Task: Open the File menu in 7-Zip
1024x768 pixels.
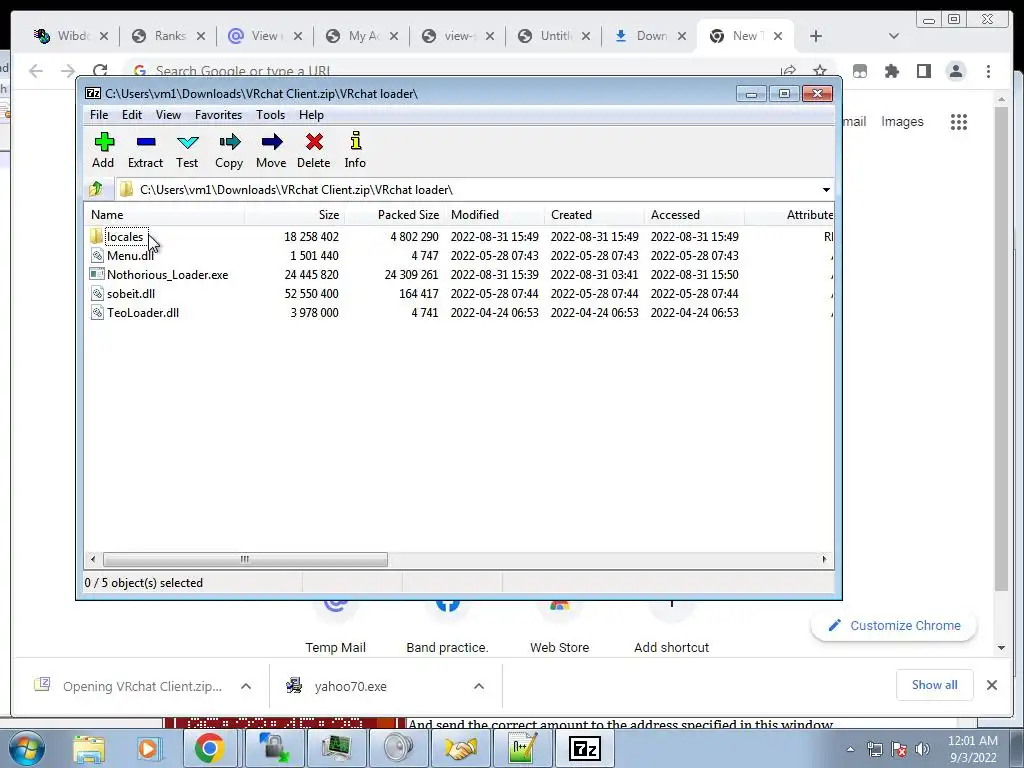Action: coord(99,114)
